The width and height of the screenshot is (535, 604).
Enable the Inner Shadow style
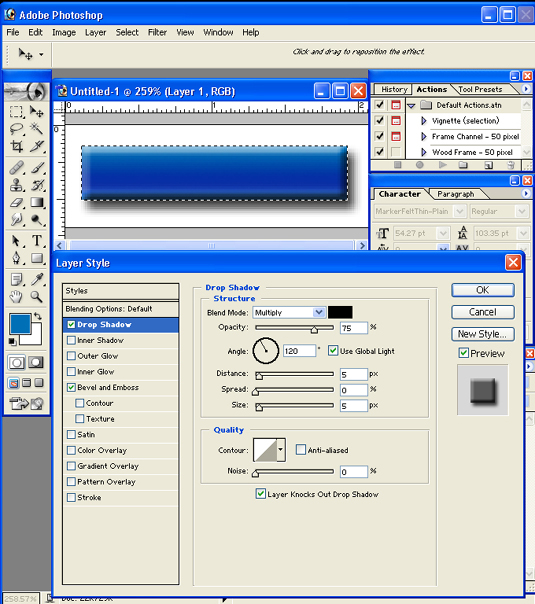(71, 341)
